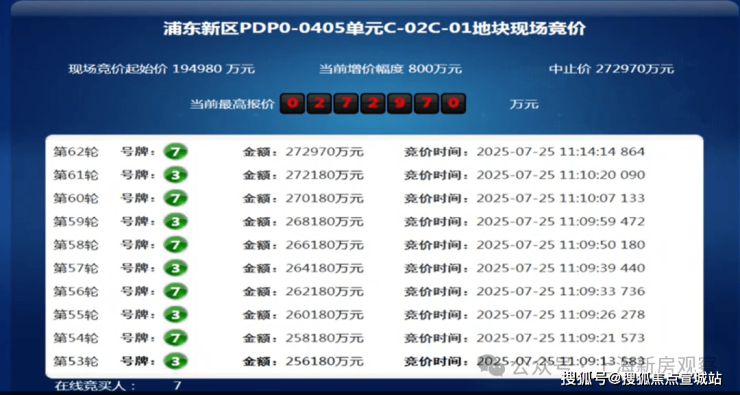This screenshot has width=740, height=395.
Task: Select the green badge in round 60
Action: pyautogui.click(x=176, y=198)
